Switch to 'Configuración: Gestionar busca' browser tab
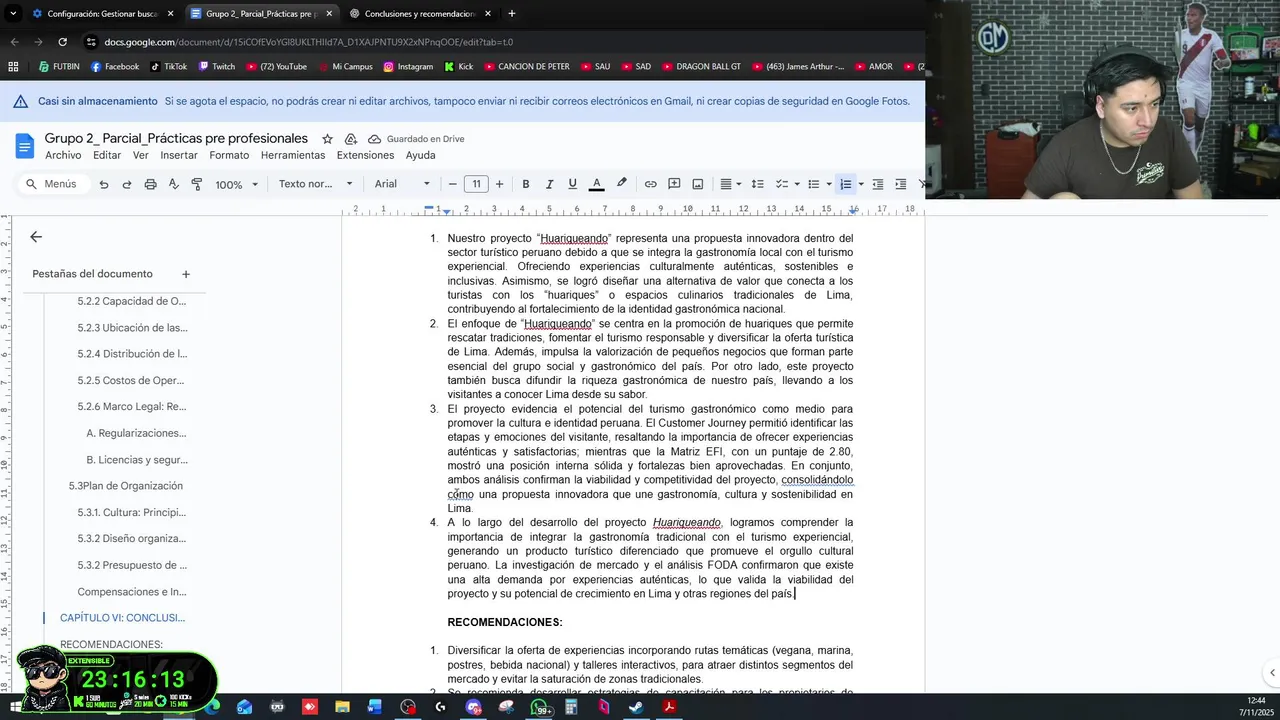Image resolution: width=1280 pixels, height=720 pixels. point(95,14)
